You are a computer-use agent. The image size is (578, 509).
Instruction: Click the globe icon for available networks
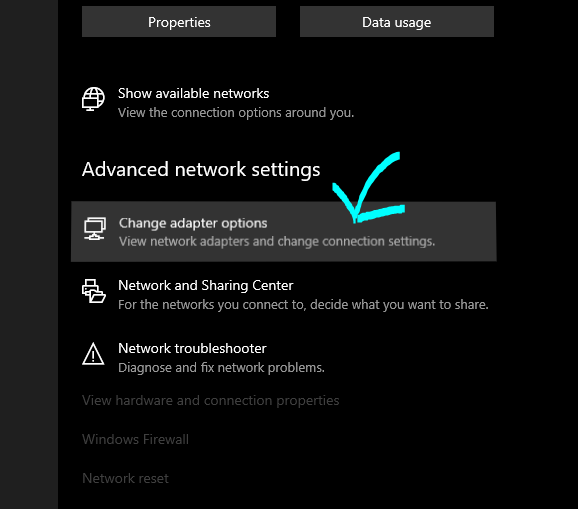point(93,99)
